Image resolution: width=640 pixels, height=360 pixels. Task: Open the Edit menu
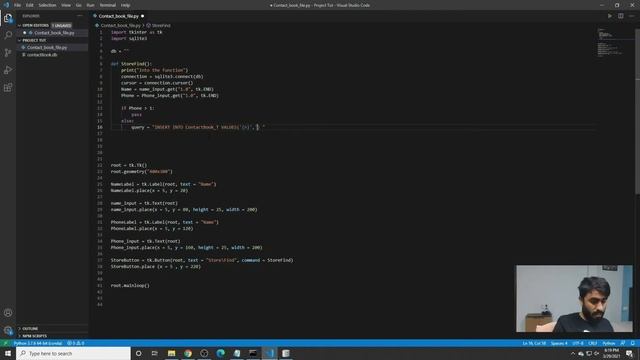30,5
